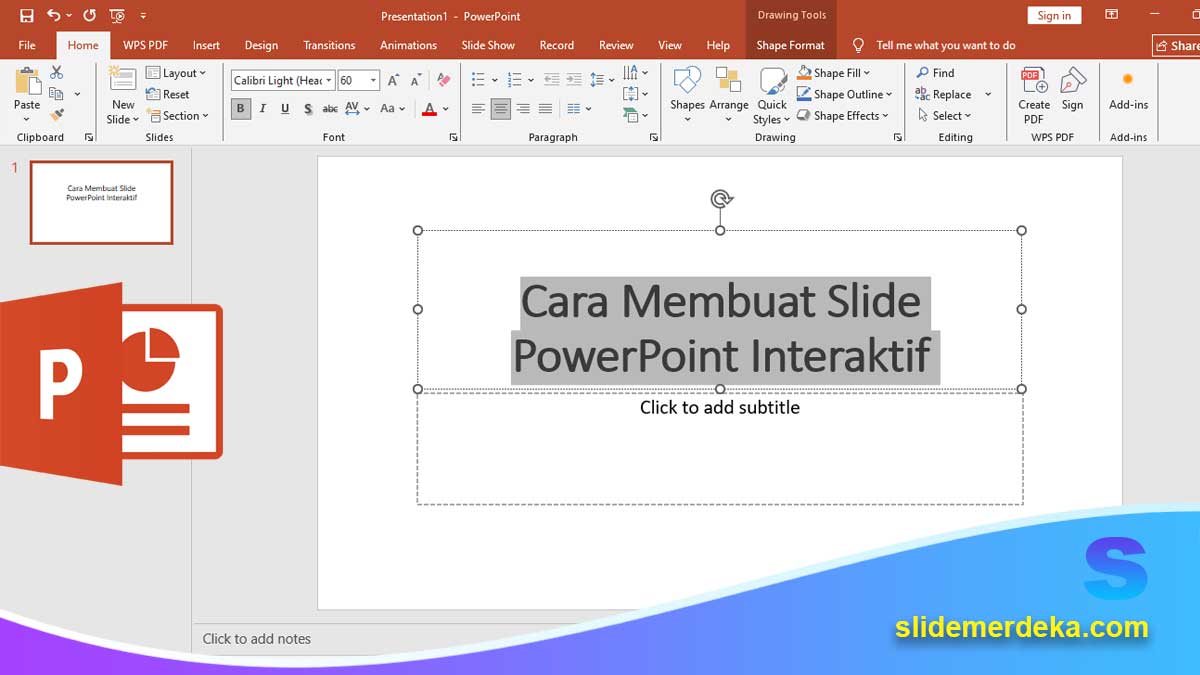Expand the Select dropdown in Editing

point(944,115)
